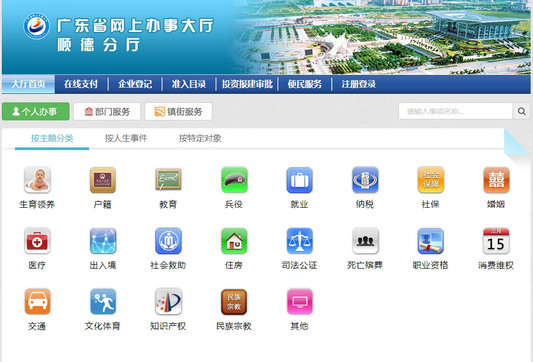Select the 消费维权 calendar icon
The width and height of the screenshot is (533, 362).
[x=496, y=241]
